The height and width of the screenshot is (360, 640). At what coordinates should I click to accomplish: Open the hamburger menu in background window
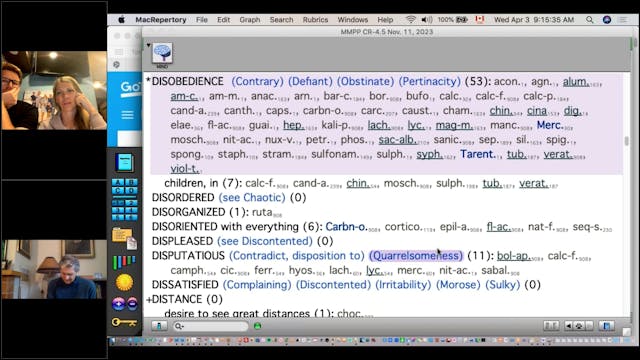(x=127, y=115)
